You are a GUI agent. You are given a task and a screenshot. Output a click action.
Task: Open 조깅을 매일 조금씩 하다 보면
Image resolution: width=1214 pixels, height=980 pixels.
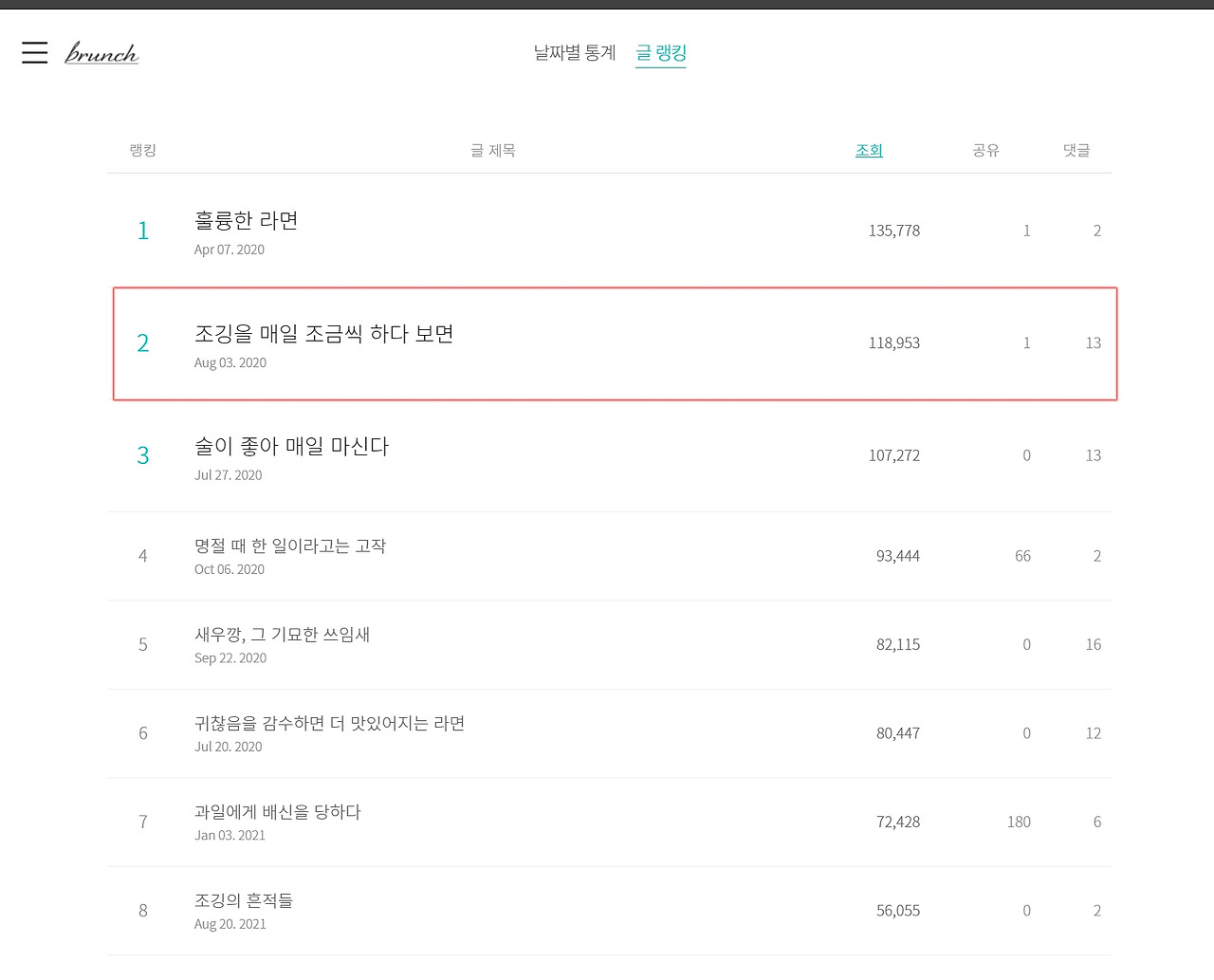(x=324, y=333)
